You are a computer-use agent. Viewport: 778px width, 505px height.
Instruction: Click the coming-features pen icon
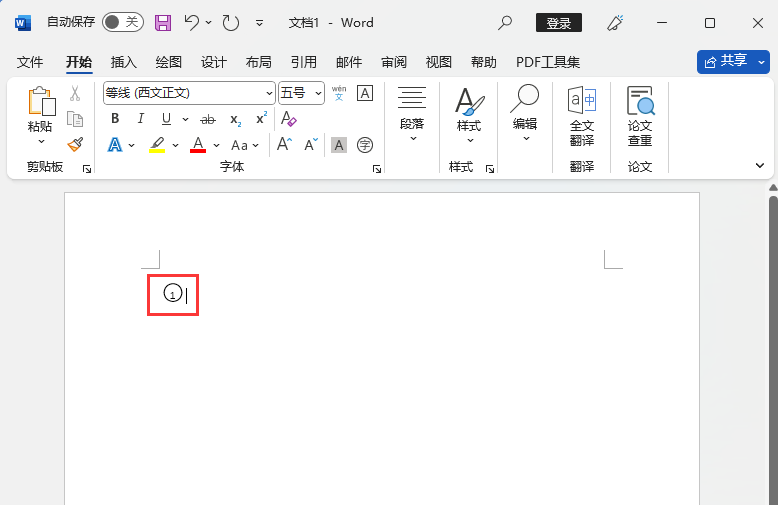coord(615,23)
